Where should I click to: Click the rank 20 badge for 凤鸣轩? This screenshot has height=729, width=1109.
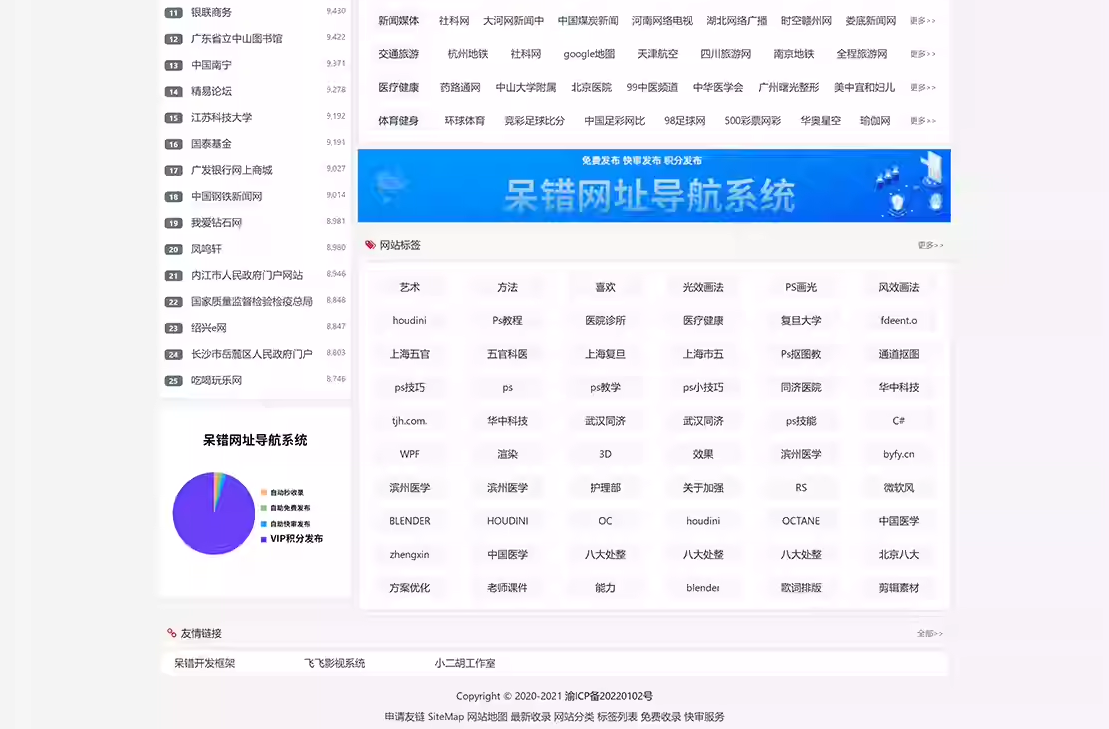point(173,249)
